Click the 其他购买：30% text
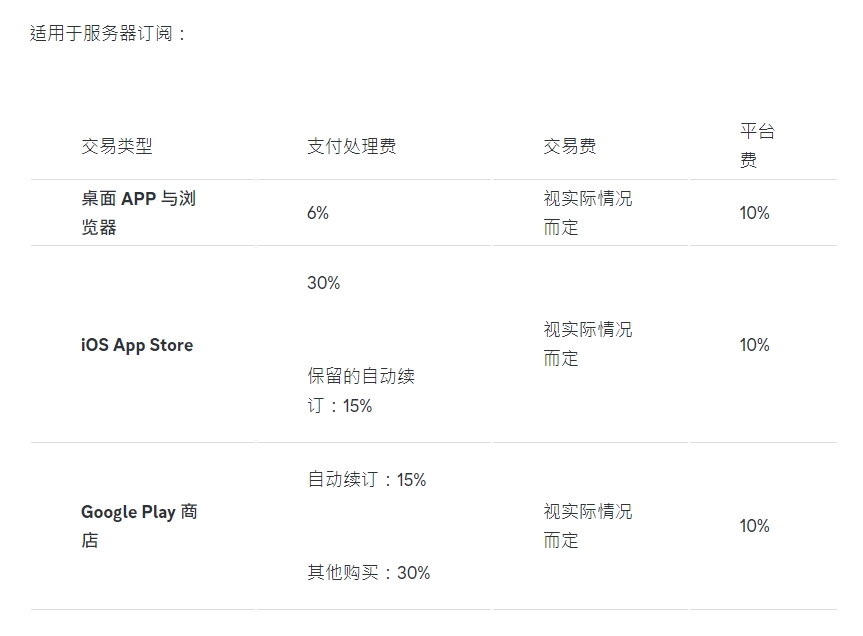 [x=368, y=573]
